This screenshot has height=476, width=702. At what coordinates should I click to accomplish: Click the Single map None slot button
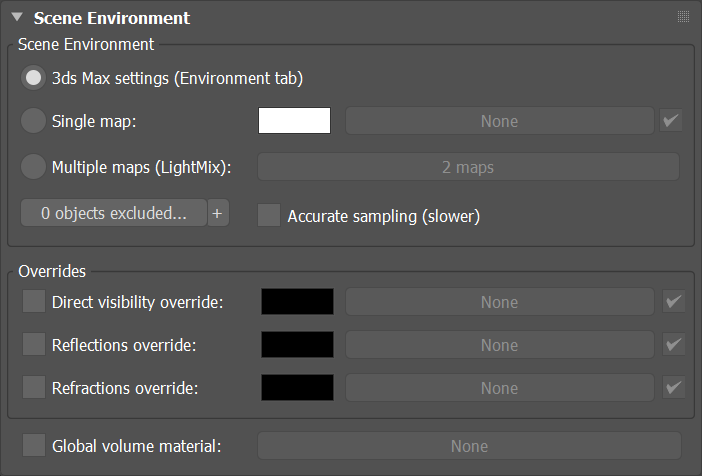(500, 120)
